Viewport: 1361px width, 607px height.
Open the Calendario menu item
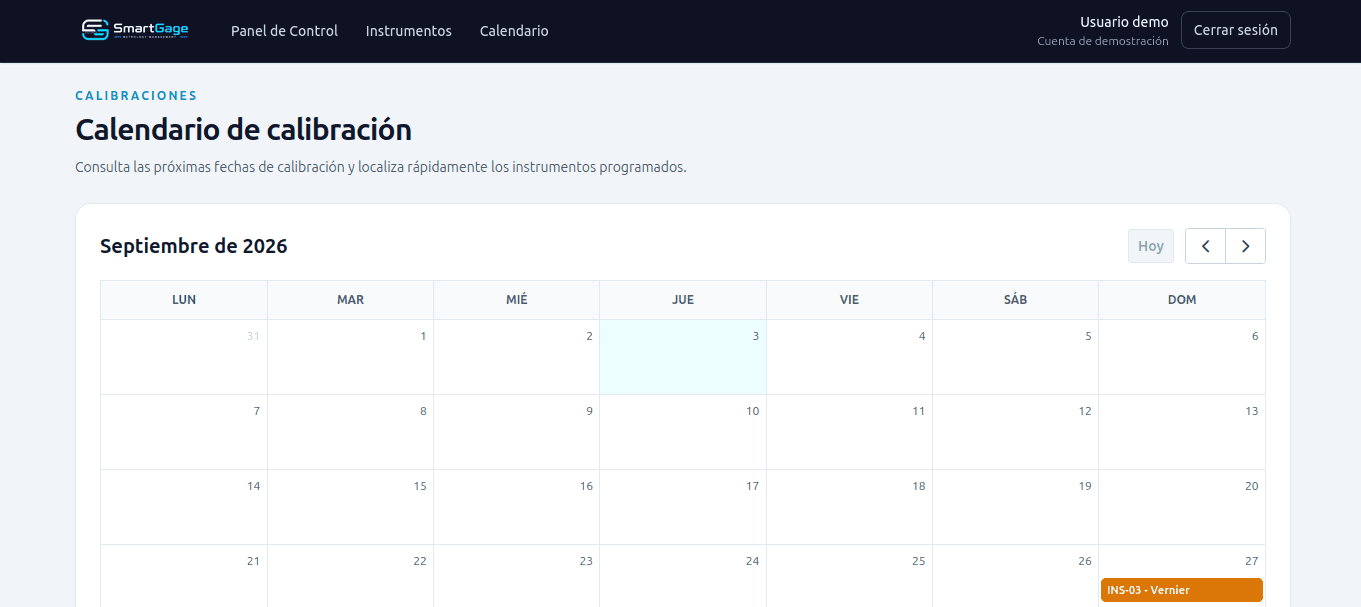(x=514, y=31)
